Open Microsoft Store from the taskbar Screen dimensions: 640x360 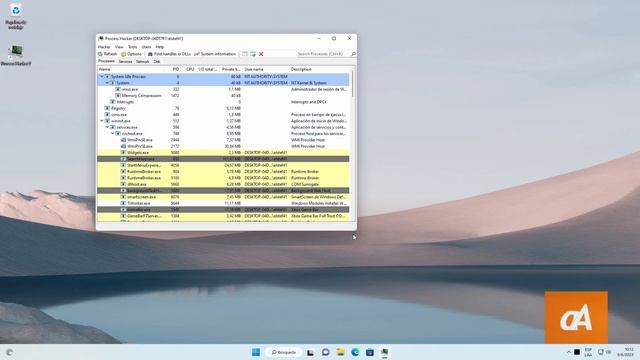(x=370, y=352)
